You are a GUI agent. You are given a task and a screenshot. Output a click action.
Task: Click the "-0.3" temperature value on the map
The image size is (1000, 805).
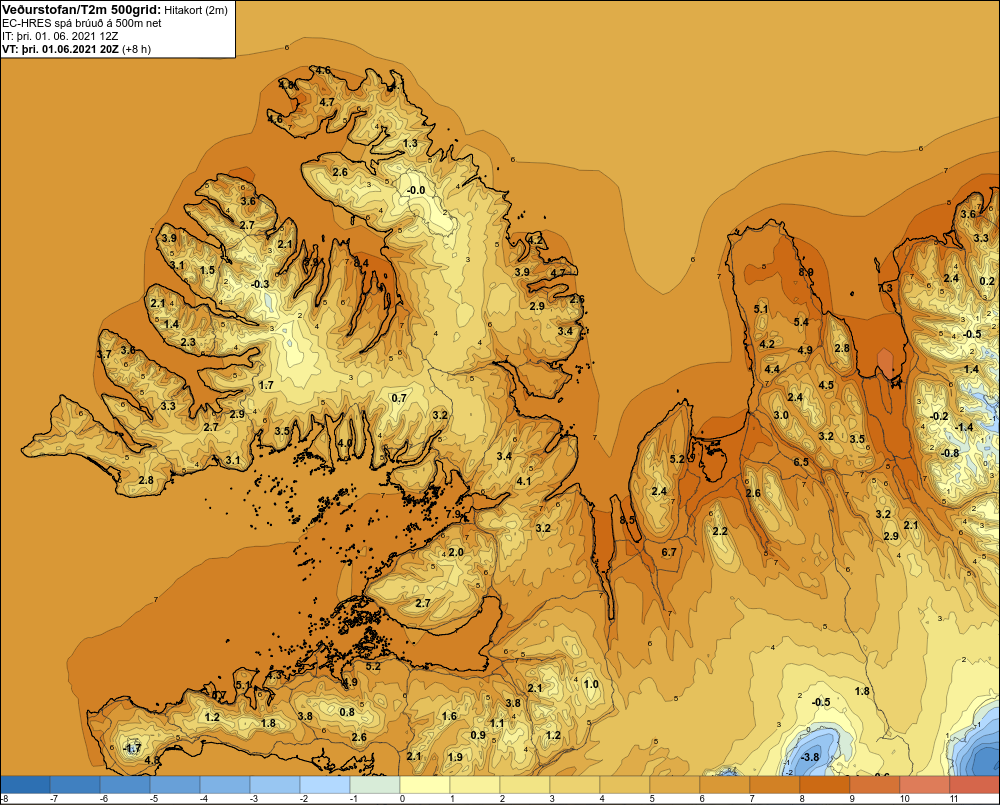click(260, 284)
